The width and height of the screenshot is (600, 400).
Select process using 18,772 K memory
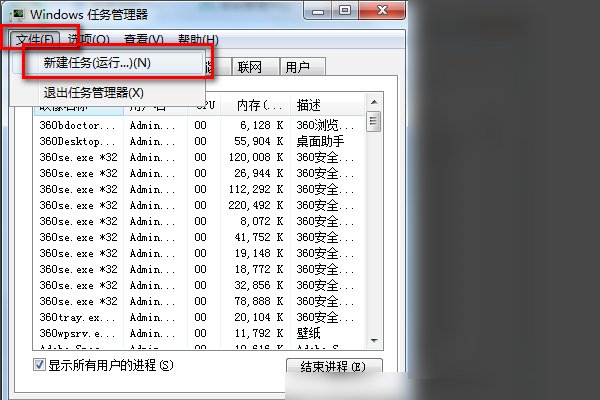tap(199, 269)
